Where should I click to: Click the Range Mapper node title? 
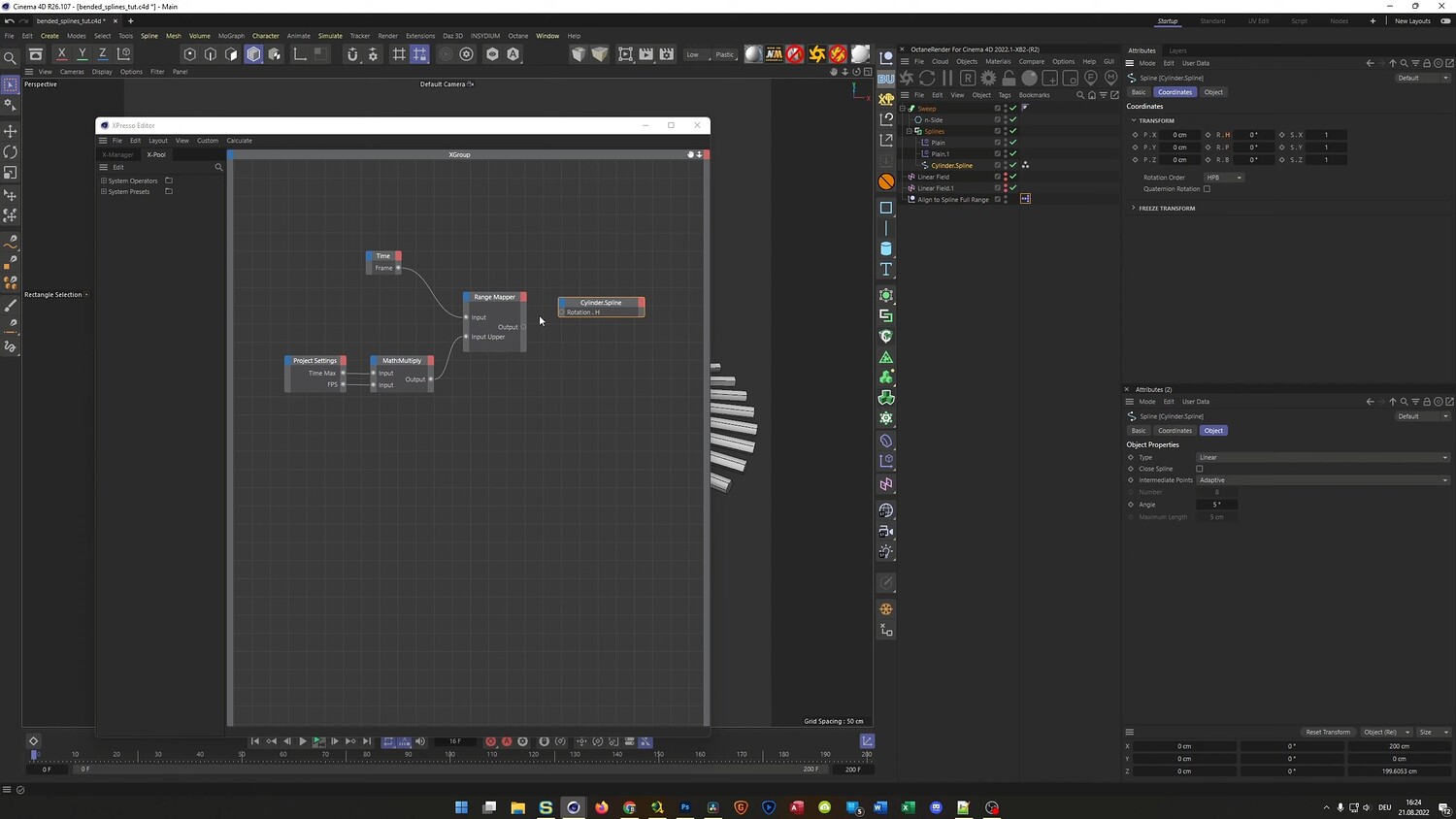pos(494,297)
